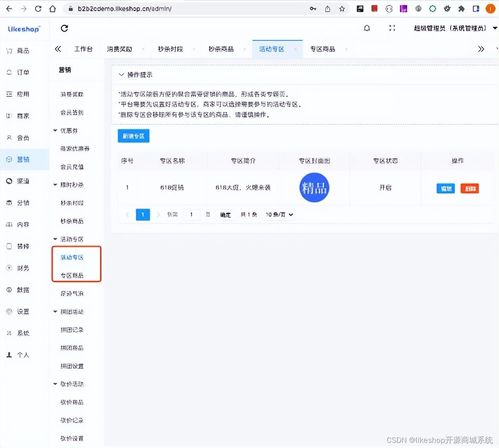Viewport: 499px width, 448px height.
Task: Click the double-right arrow after the tab strip
Action: 481,49
